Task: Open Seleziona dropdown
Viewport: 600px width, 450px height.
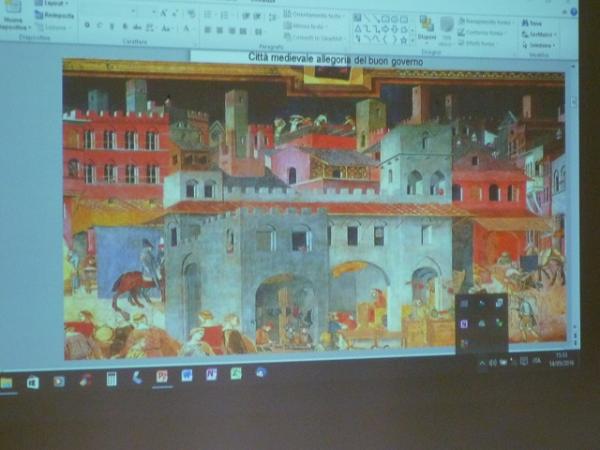Action: point(539,45)
